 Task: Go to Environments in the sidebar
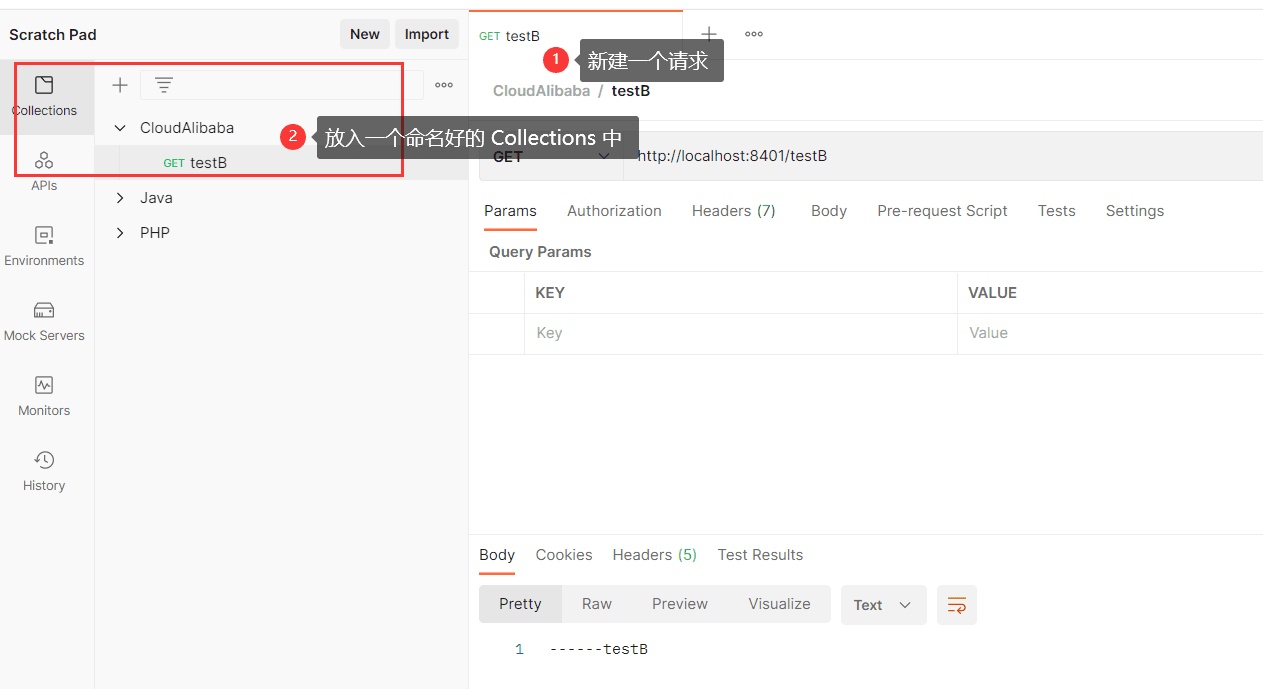(x=44, y=246)
